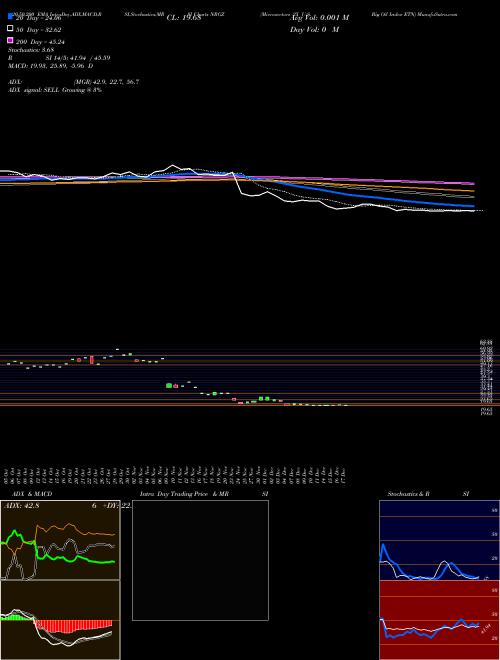Click the empty intraday trading price panel
Screen dimensions: 500x660
tap(200, 560)
